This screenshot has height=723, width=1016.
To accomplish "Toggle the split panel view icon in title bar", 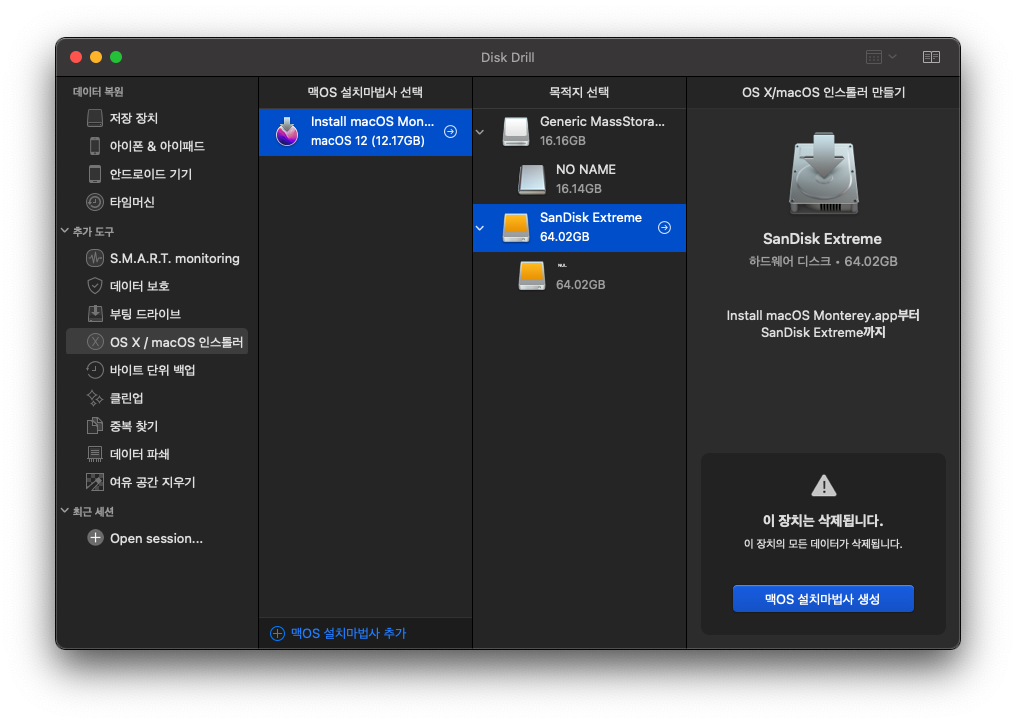I will tap(931, 57).
